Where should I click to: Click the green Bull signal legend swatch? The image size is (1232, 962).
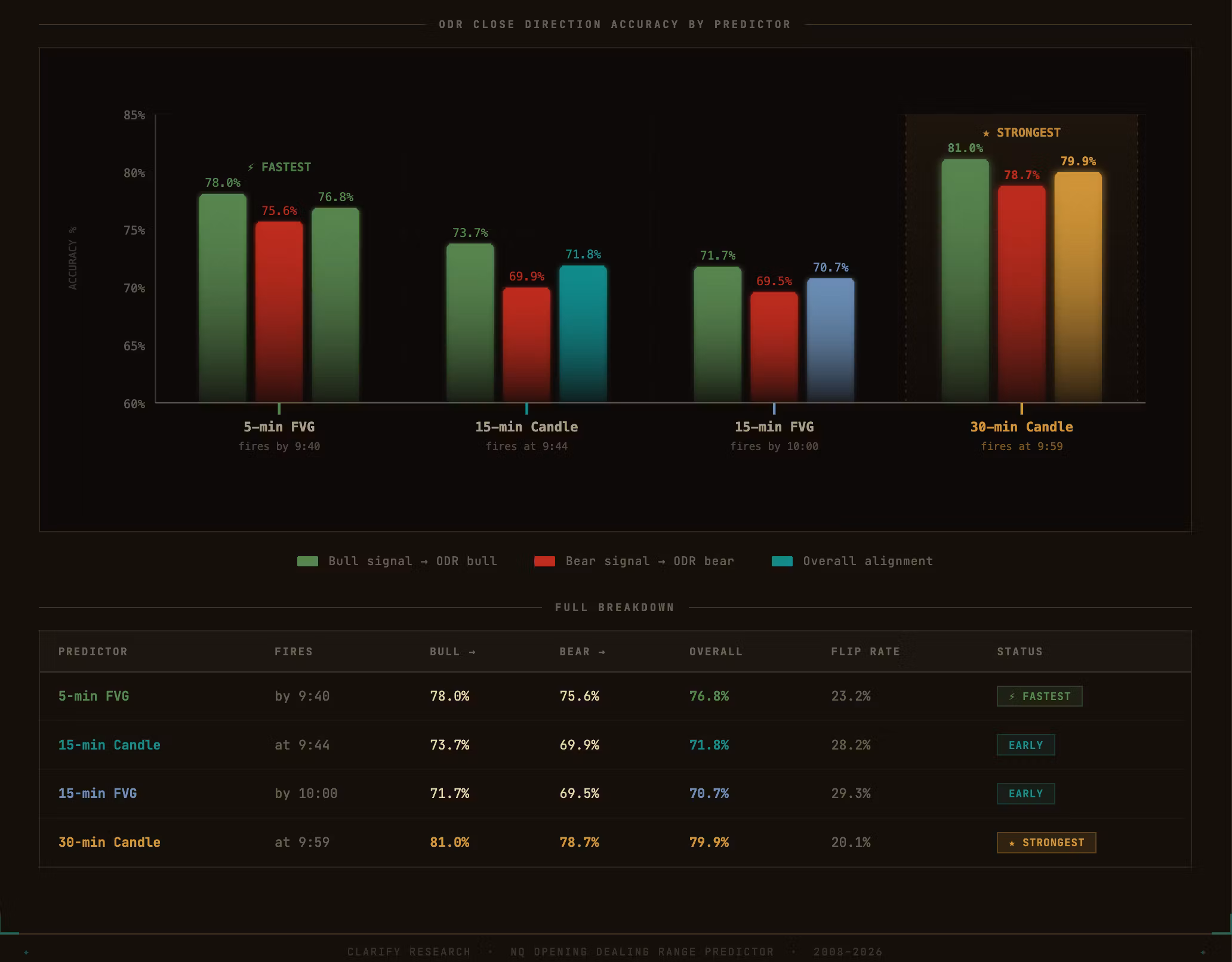307,561
